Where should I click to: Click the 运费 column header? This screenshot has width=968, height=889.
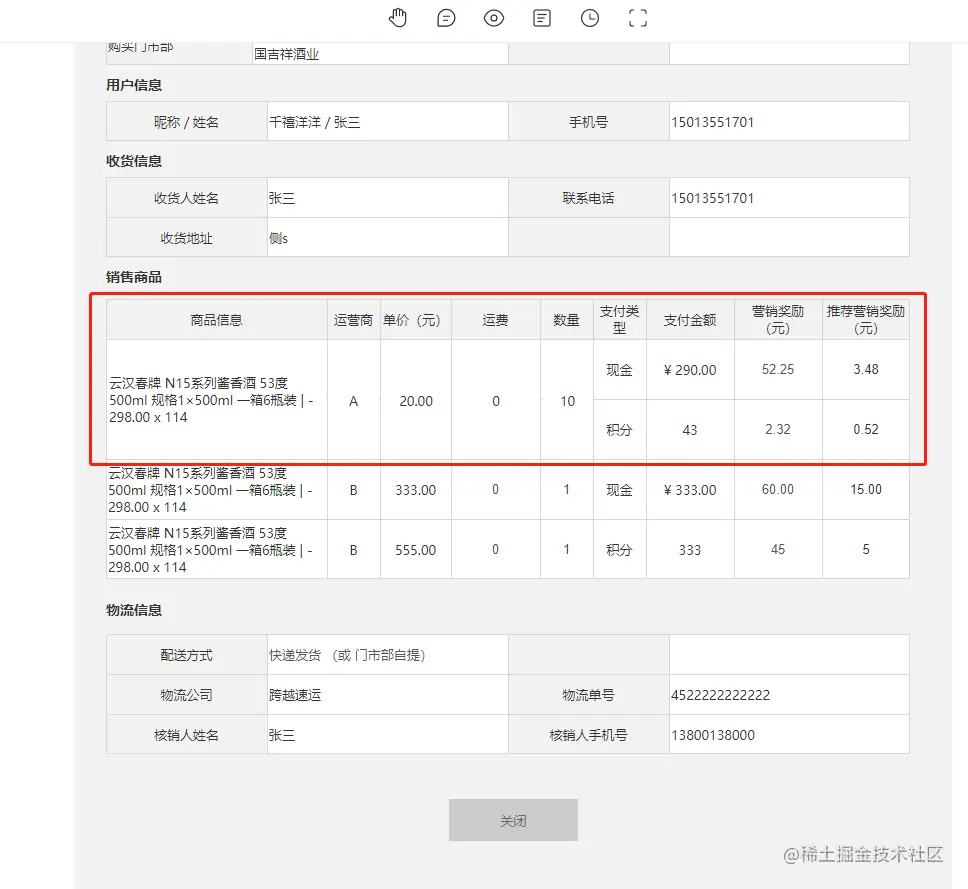[x=495, y=320]
